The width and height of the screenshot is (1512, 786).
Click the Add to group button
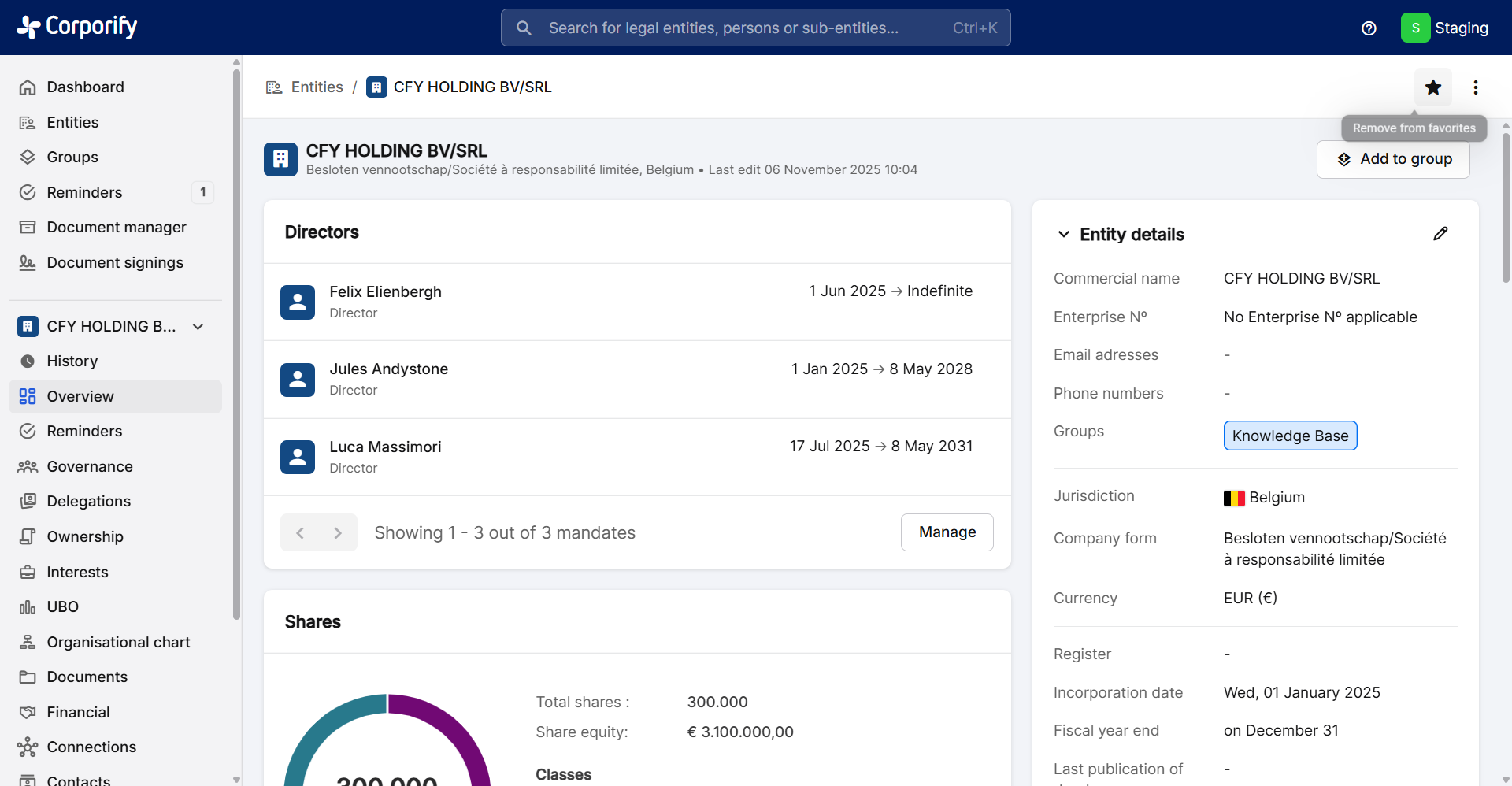[x=1393, y=159]
